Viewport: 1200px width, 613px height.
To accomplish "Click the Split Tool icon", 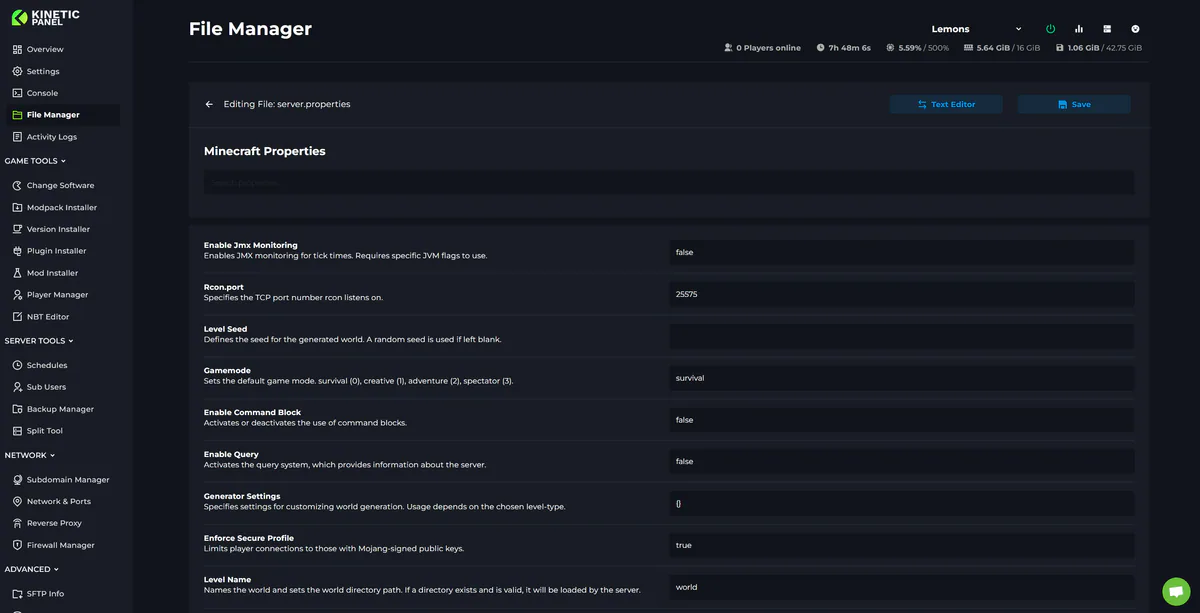I will [17, 431].
